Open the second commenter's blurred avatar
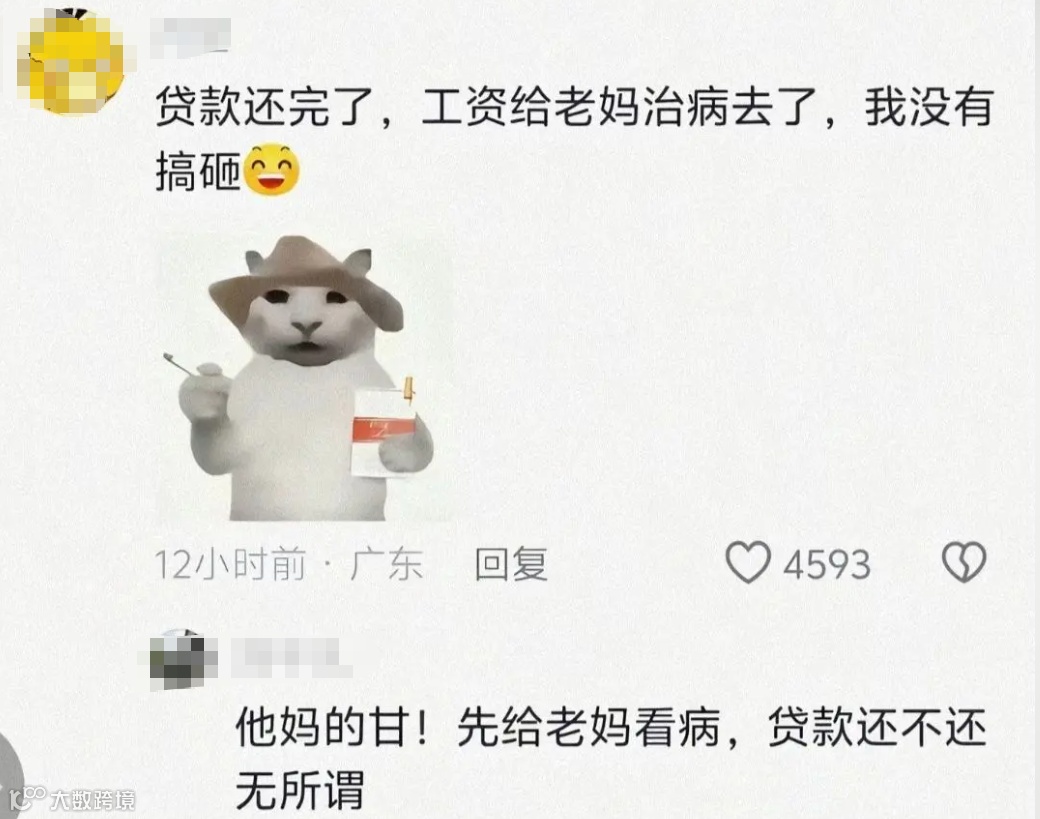 183,659
